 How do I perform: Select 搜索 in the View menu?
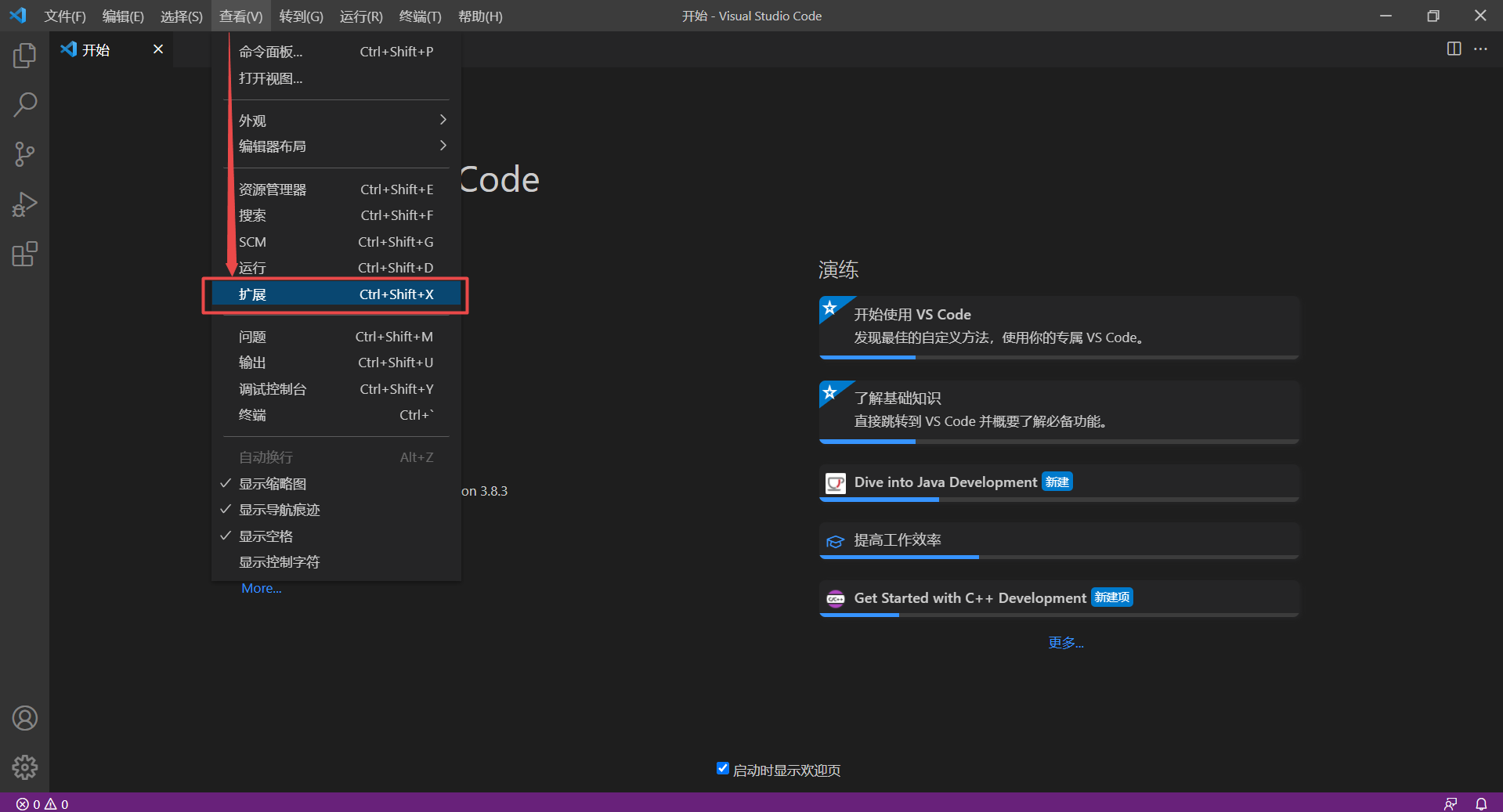tap(336, 215)
